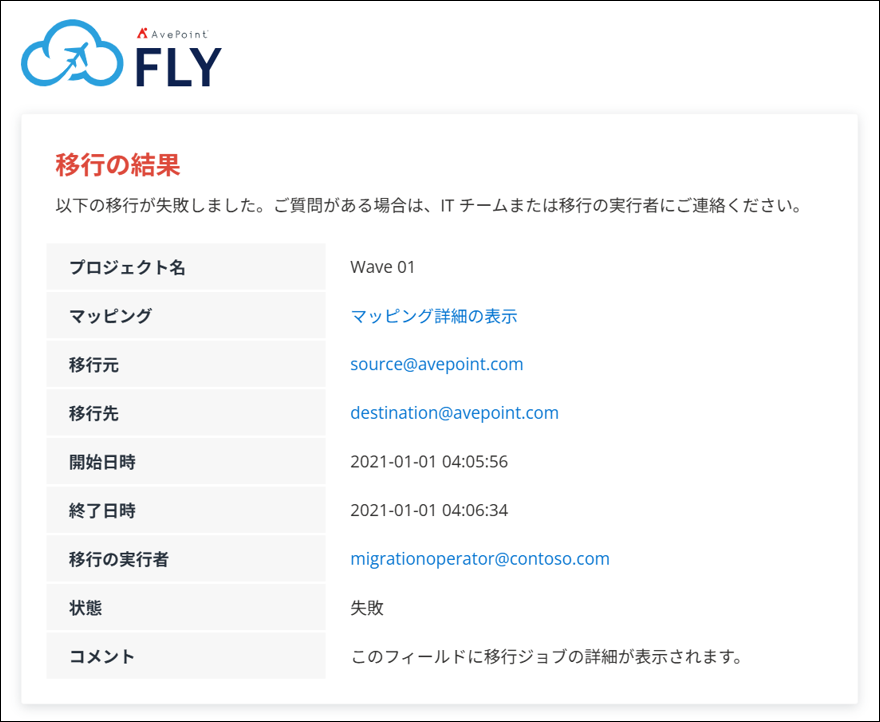The height and width of the screenshot is (722, 880).
Task: Click the 移行元 row label
Action: 93,365
